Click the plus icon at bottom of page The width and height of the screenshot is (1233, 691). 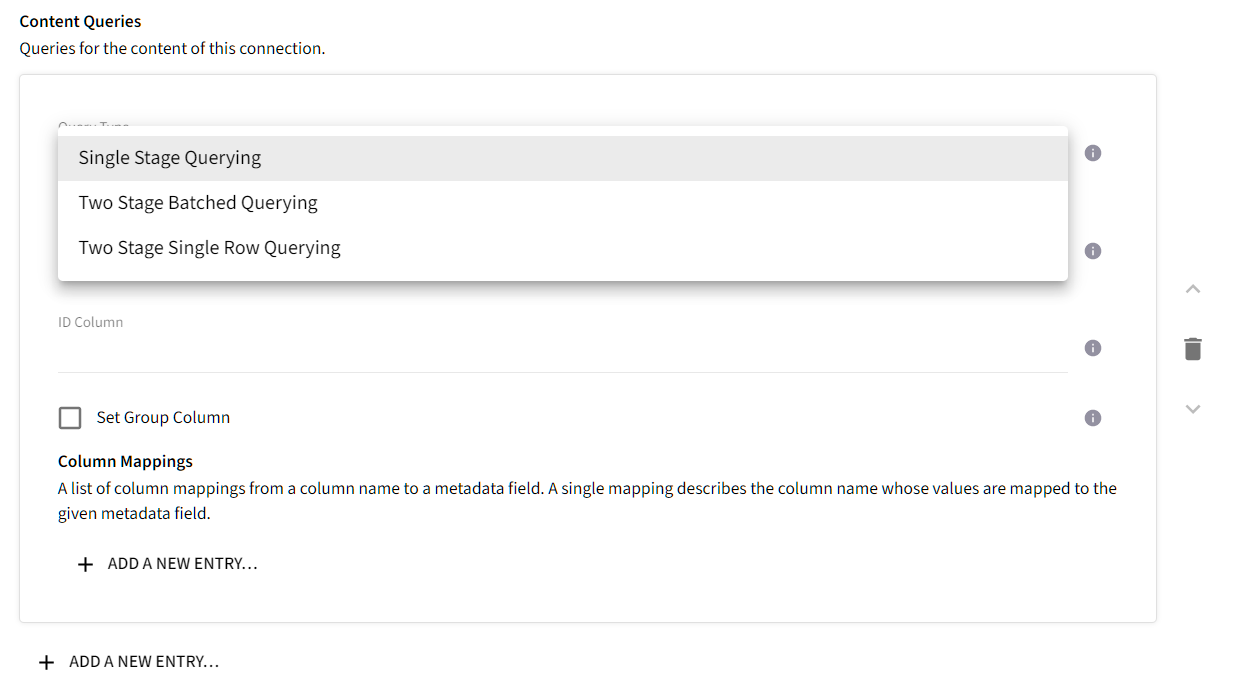[44, 661]
